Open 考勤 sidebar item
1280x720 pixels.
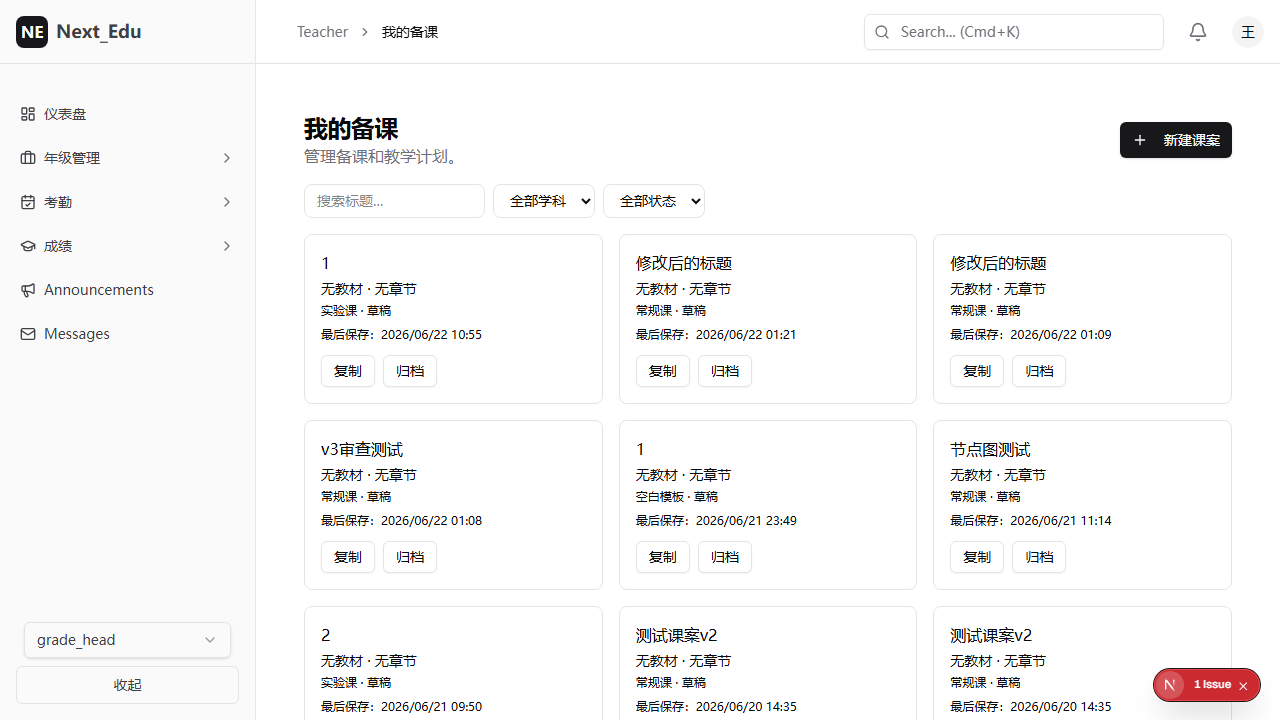click(x=128, y=202)
